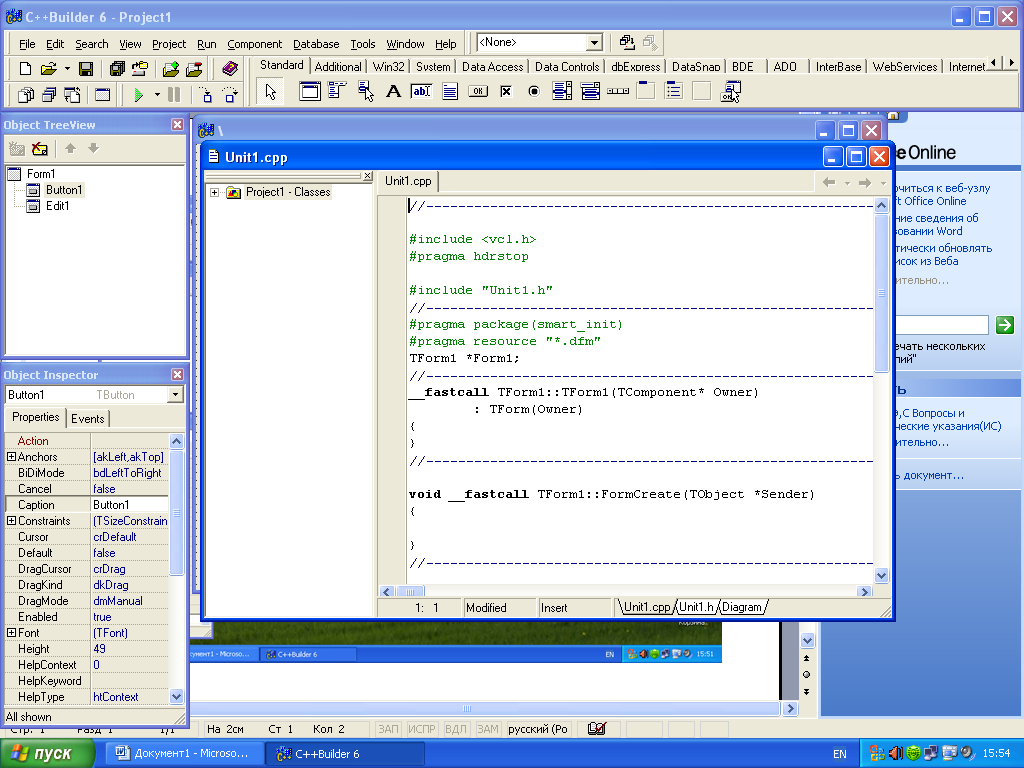Click the Windows пуск Start button
This screenshot has width=1024, height=768.
click(47, 753)
